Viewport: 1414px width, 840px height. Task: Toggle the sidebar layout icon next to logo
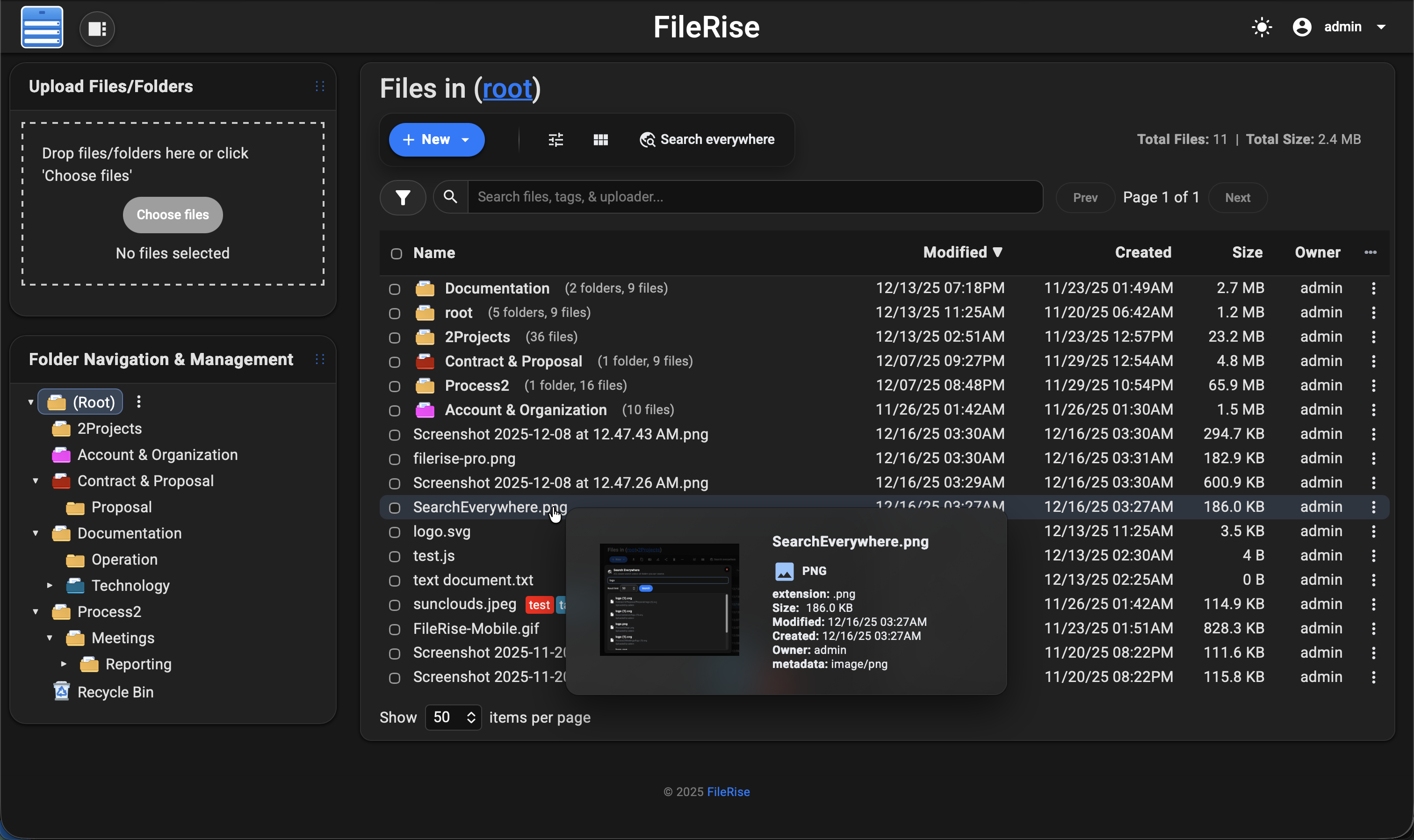97,28
